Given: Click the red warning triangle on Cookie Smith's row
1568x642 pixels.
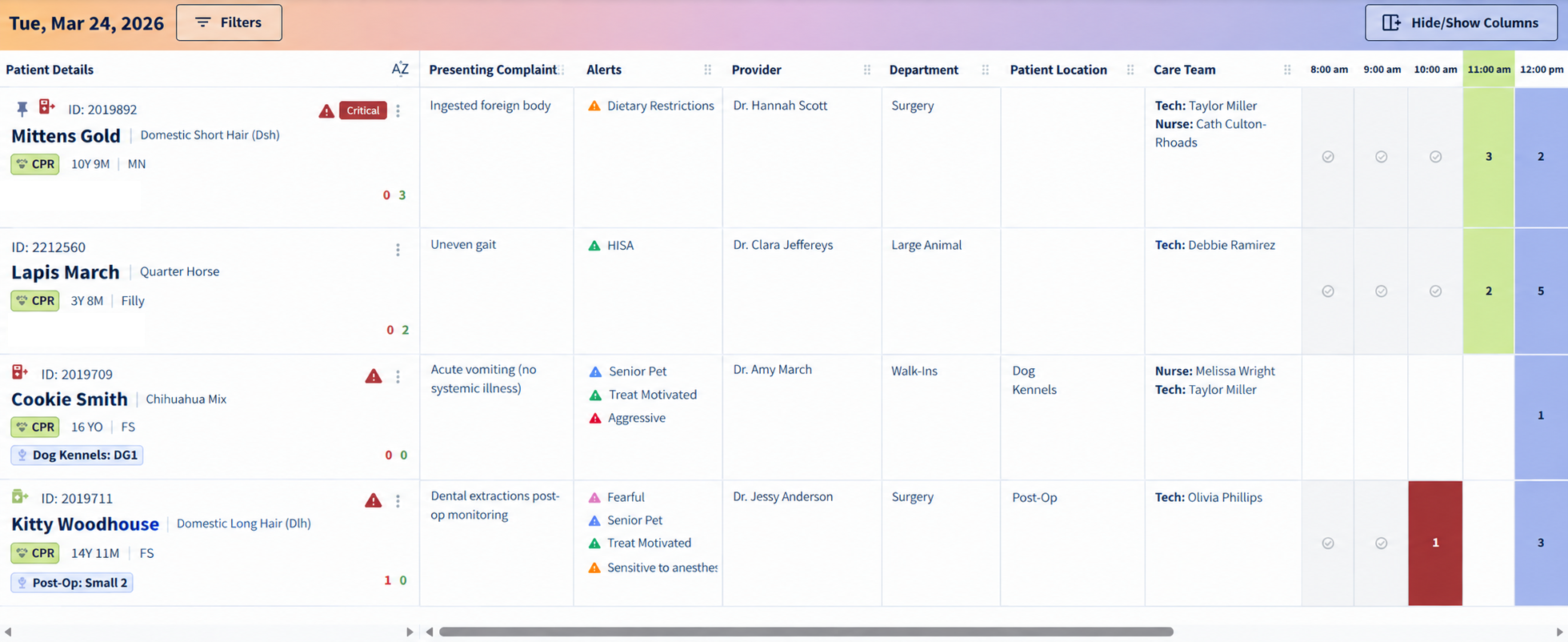Looking at the screenshot, I should [x=374, y=376].
